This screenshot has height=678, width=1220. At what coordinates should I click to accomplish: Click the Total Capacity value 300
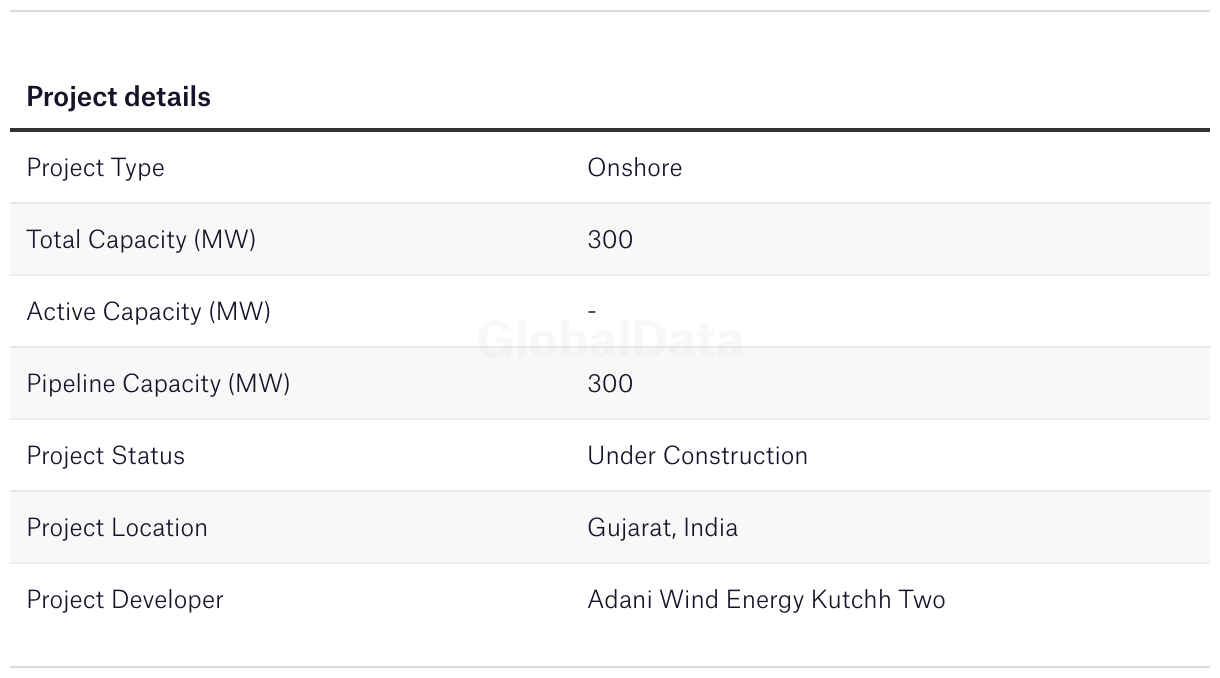tap(610, 239)
